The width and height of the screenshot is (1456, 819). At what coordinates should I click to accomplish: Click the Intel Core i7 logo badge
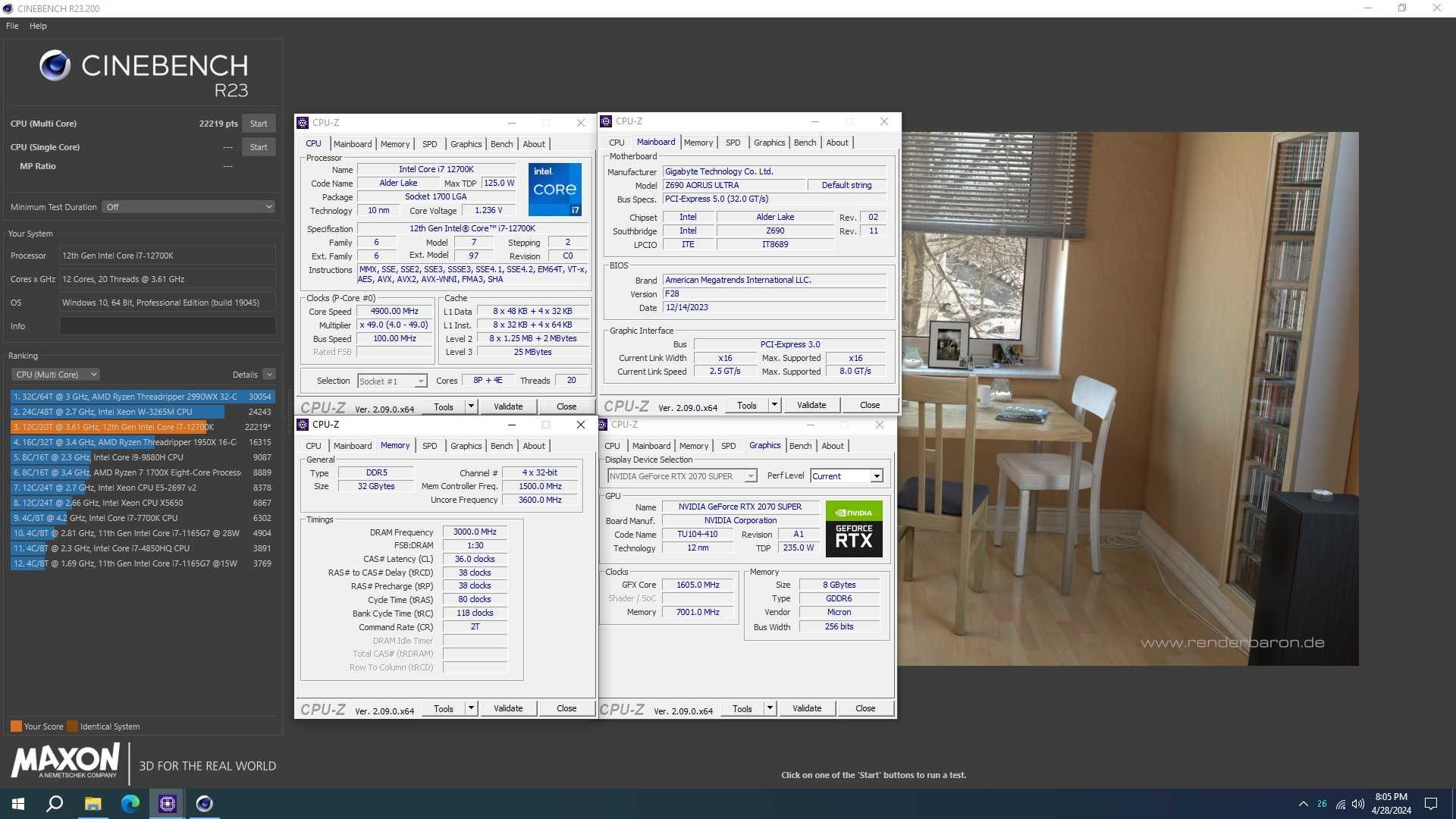(554, 190)
